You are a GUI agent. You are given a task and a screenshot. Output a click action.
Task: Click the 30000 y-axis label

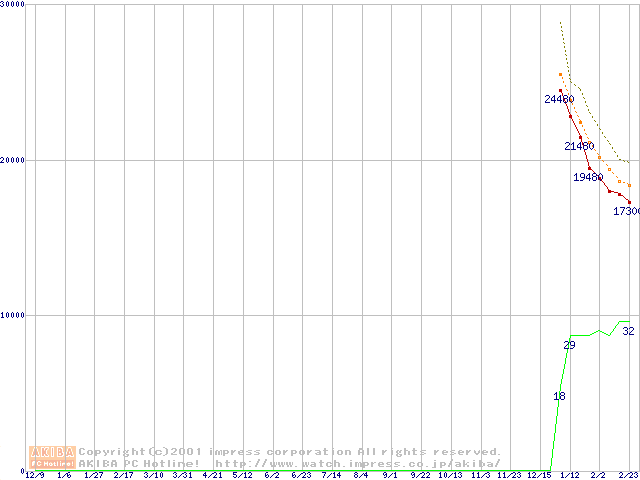[12, 4]
